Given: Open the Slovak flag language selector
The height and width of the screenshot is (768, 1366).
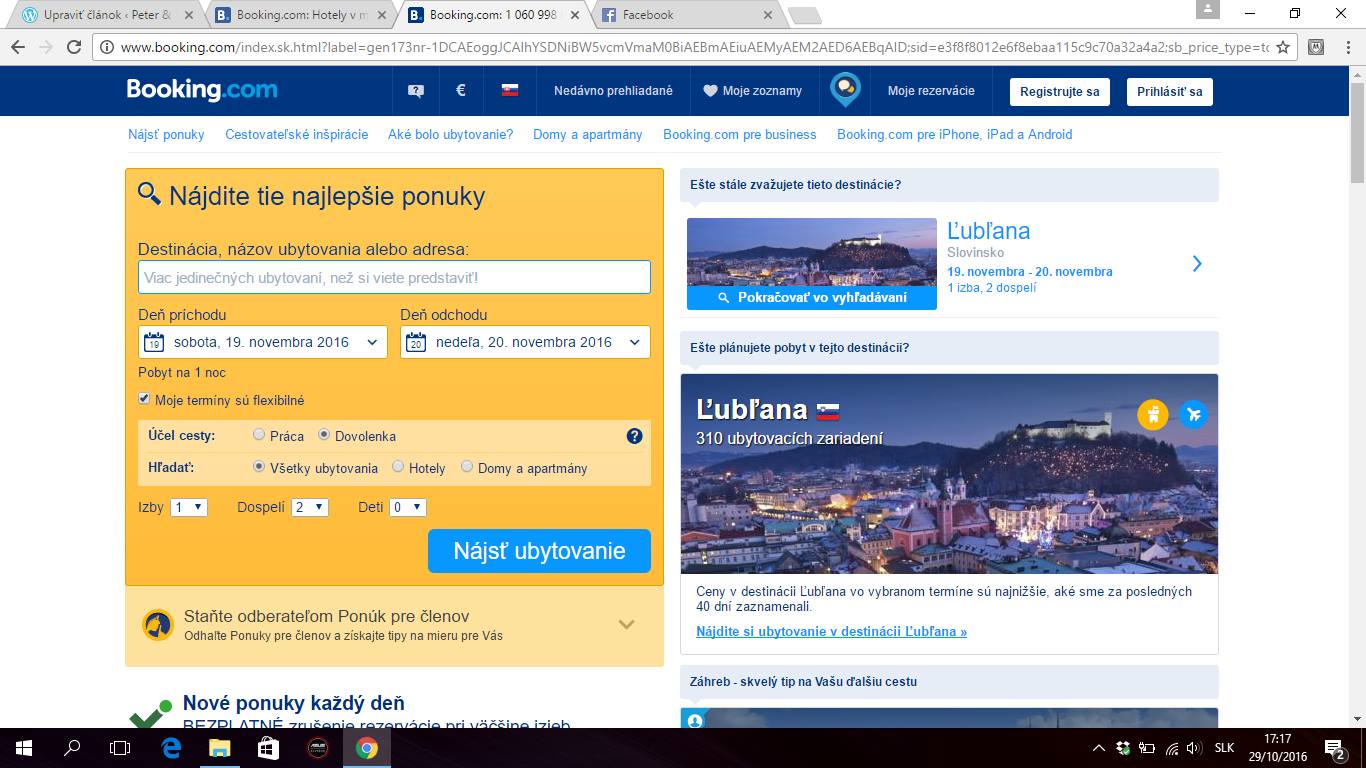Looking at the screenshot, I should (510, 90).
